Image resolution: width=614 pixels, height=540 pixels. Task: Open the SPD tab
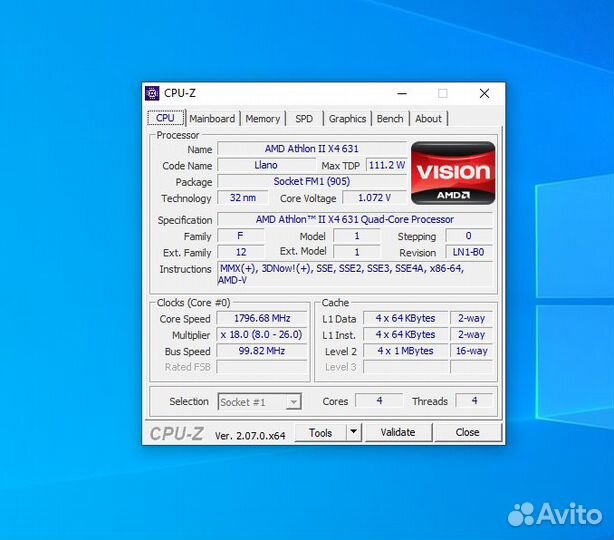coord(304,119)
